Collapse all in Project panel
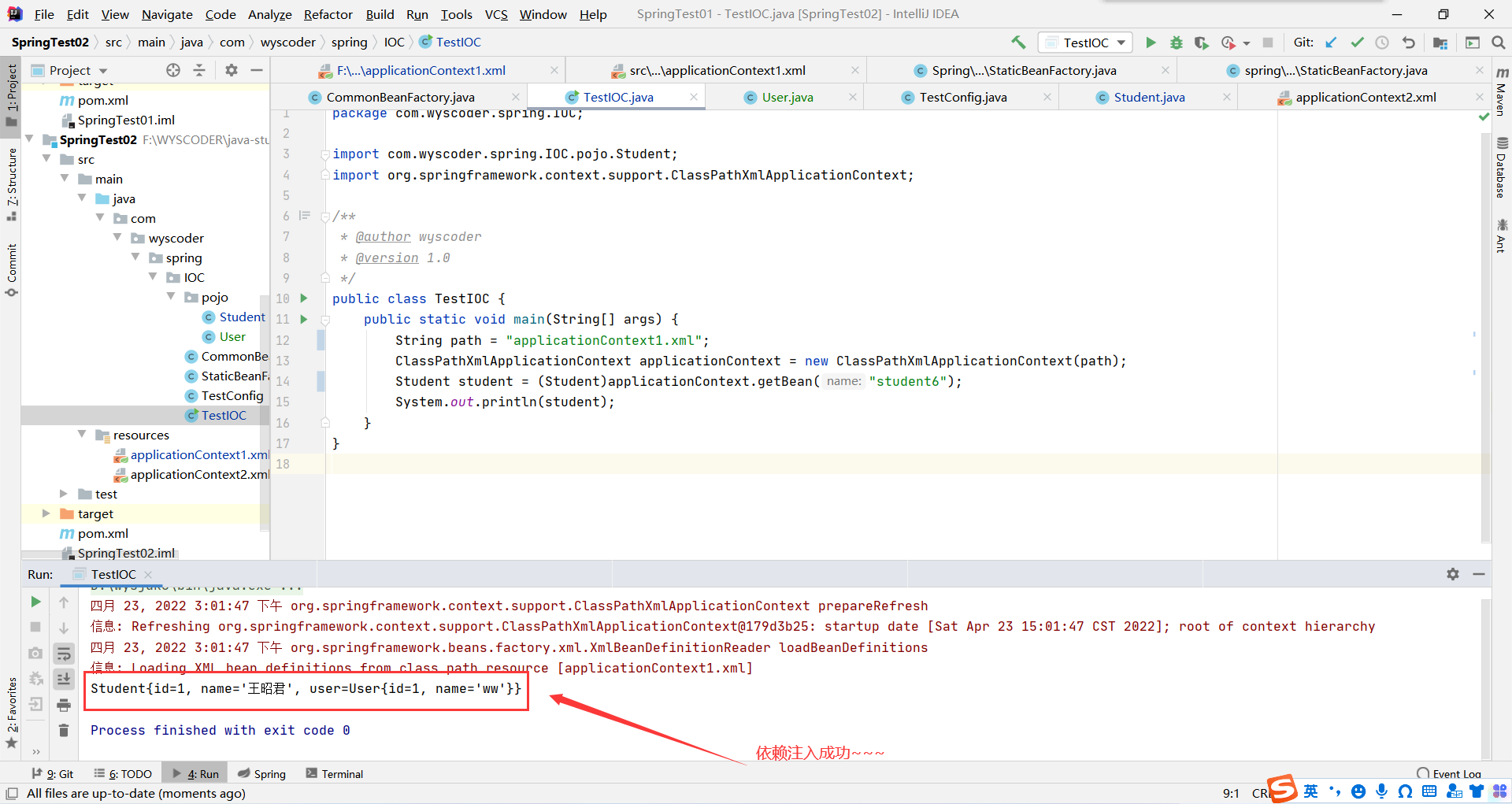This screenshot has height=804, width=1512. 199,70
